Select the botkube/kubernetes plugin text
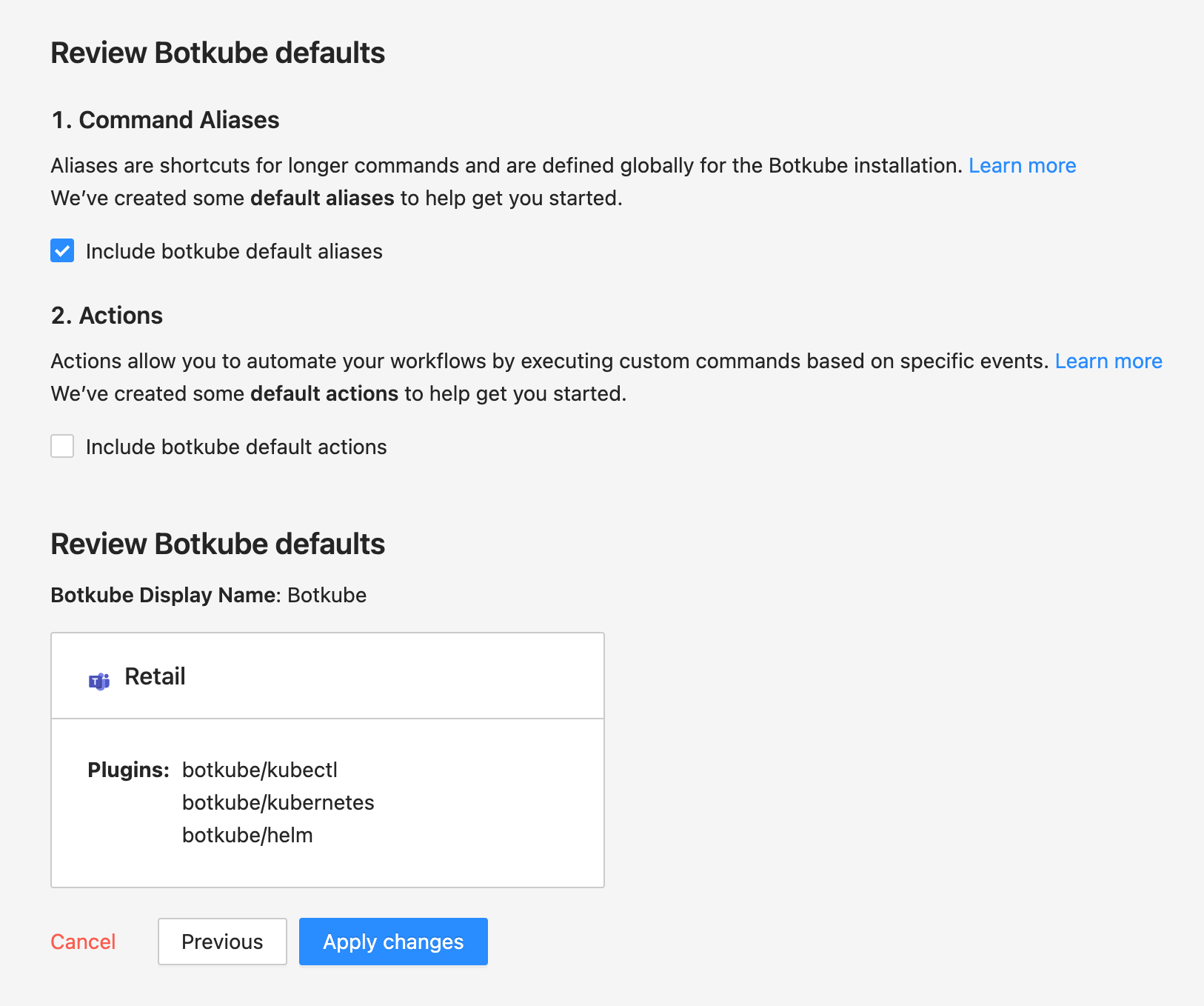This screenshot has height=1006, width=1204. point(278,802)
